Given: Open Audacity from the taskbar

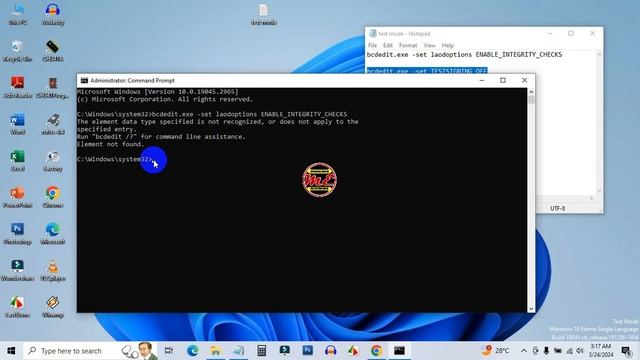Looking at the screenshot, I should [331, 351].
